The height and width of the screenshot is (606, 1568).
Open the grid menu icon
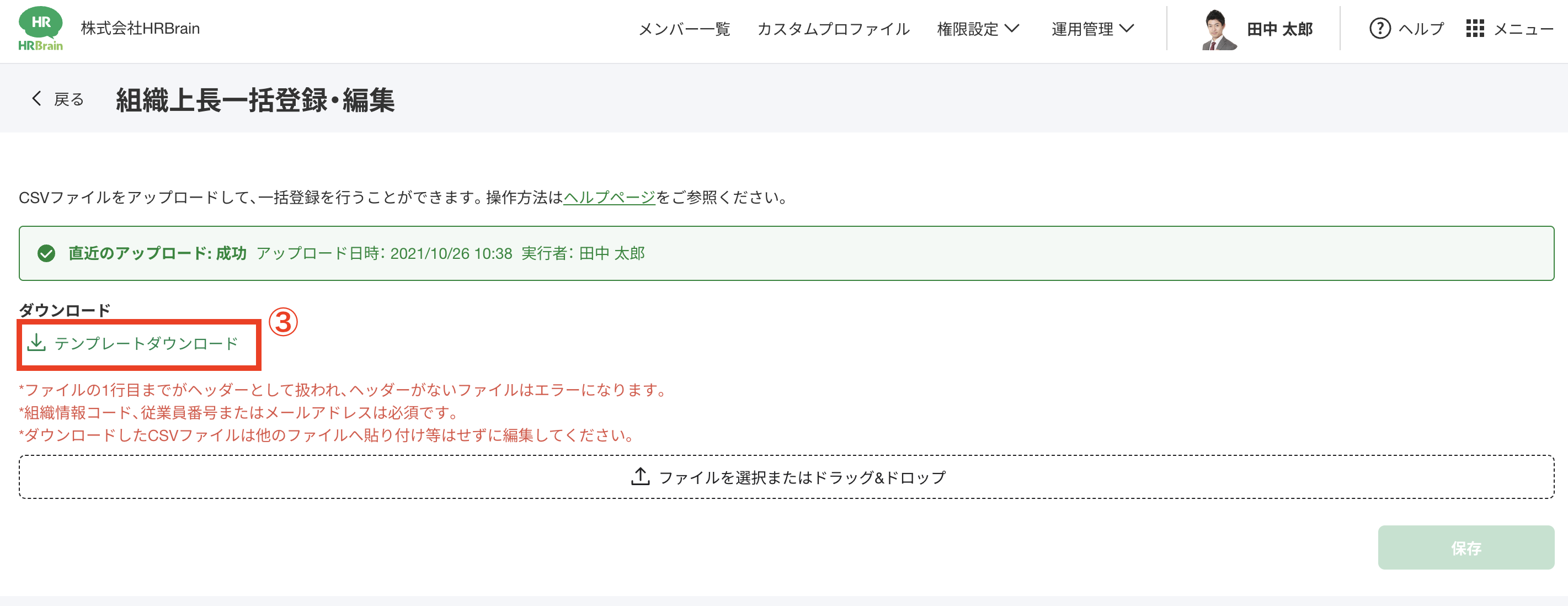point(1474,29)
